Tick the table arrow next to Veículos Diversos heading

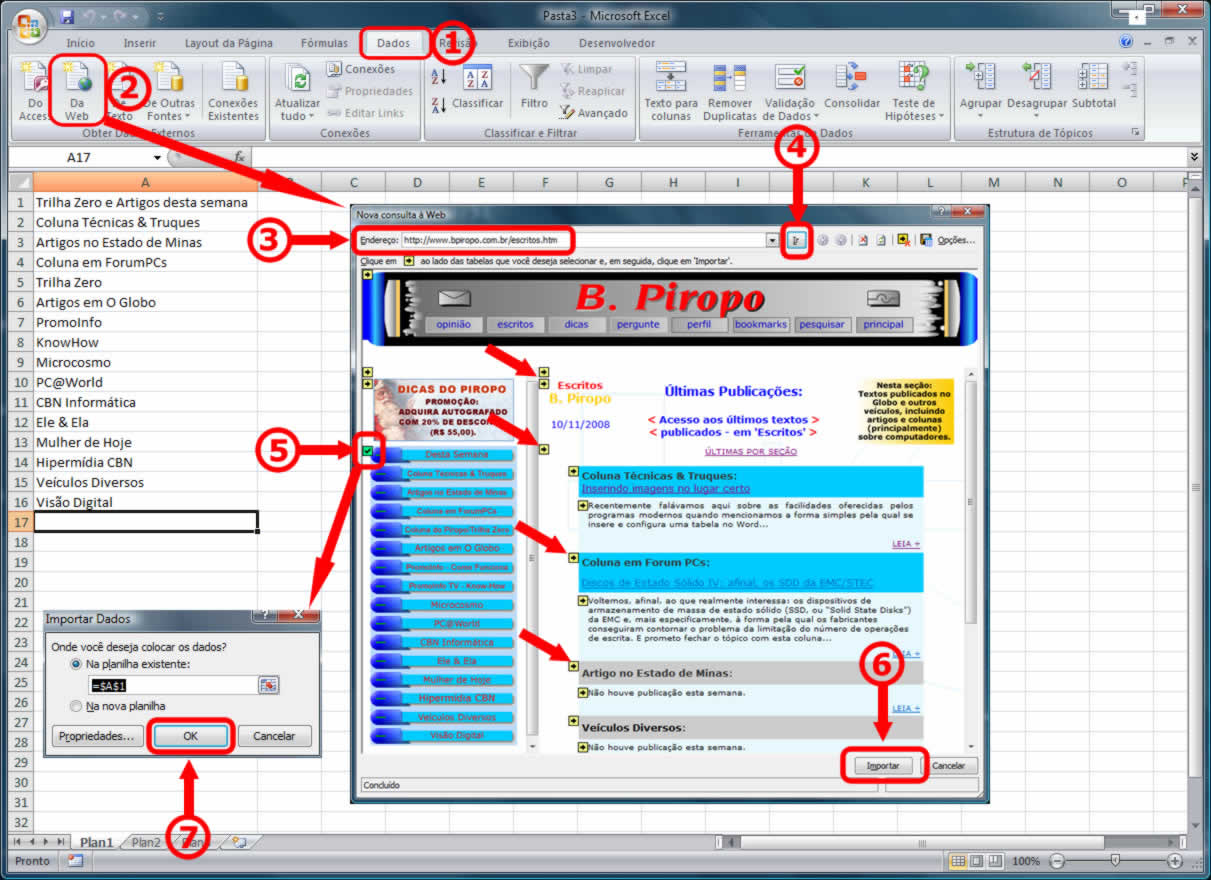574,722
